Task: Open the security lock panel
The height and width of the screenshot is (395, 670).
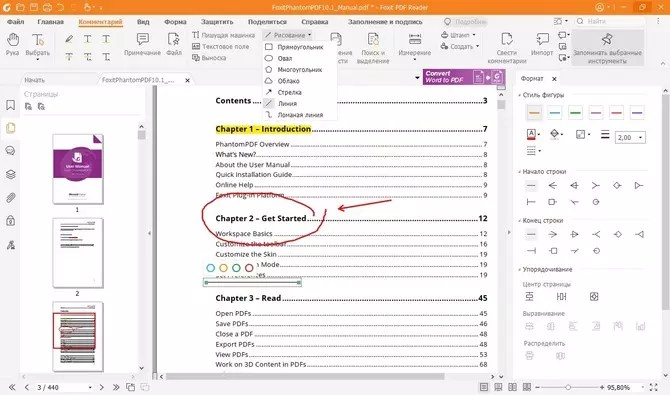Action: pyautogui.click(x=11, y=221)
